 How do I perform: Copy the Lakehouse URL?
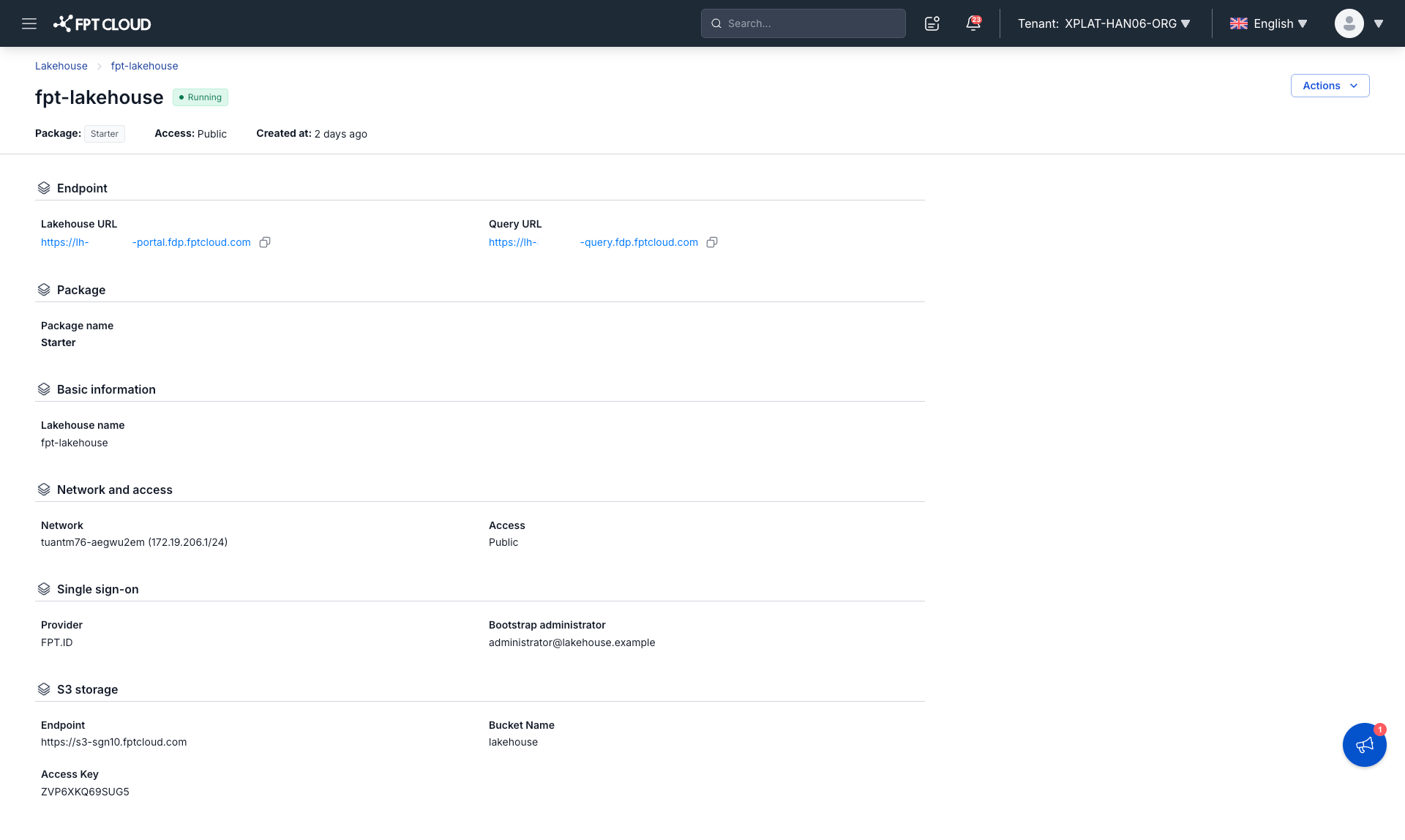click(265, 242)
